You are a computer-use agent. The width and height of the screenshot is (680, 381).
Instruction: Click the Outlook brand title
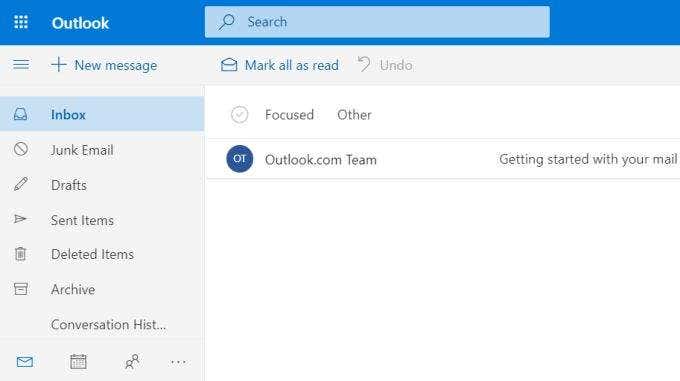[x=80, y=23]
